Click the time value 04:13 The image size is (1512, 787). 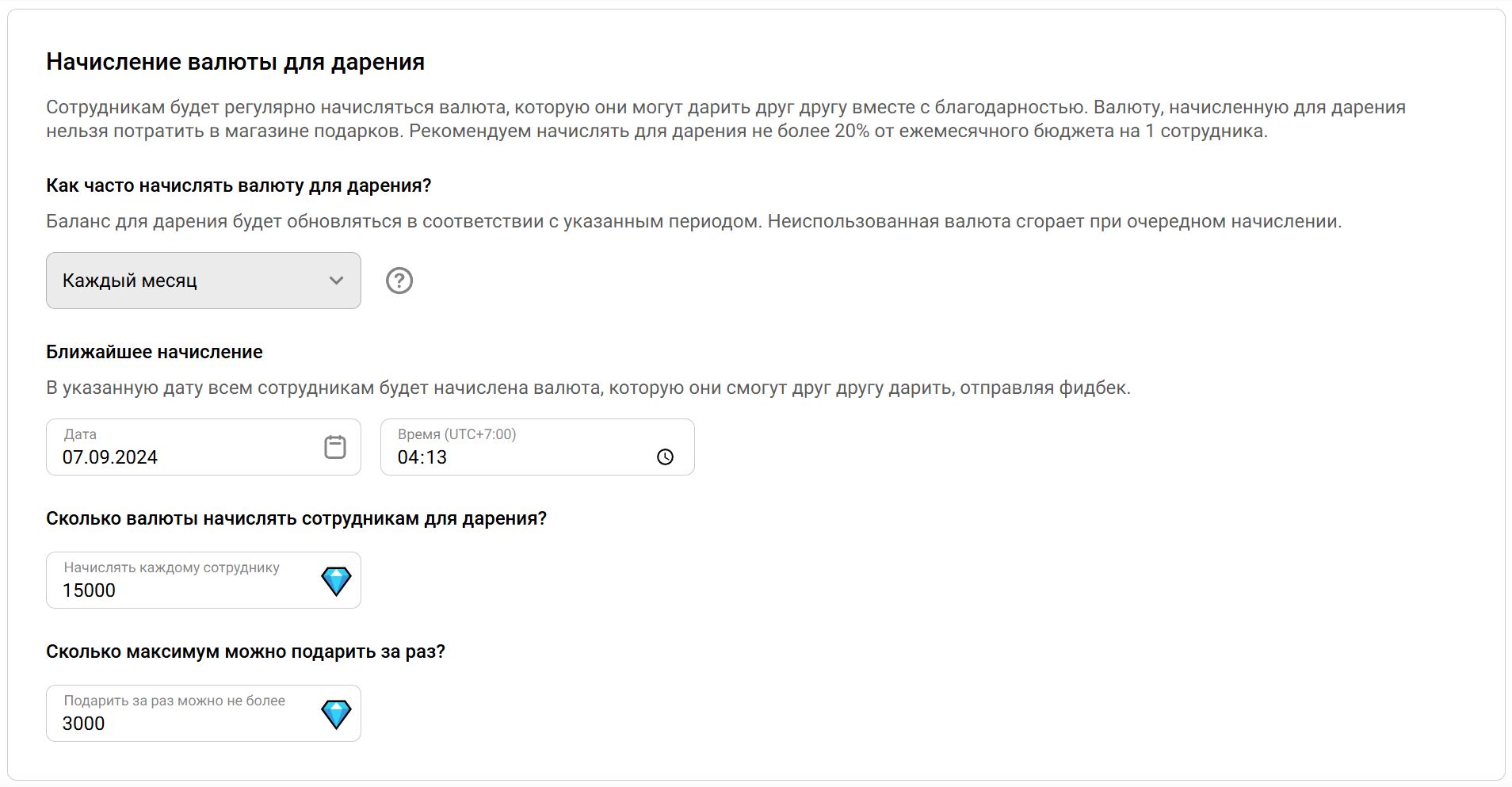point(422,457)
